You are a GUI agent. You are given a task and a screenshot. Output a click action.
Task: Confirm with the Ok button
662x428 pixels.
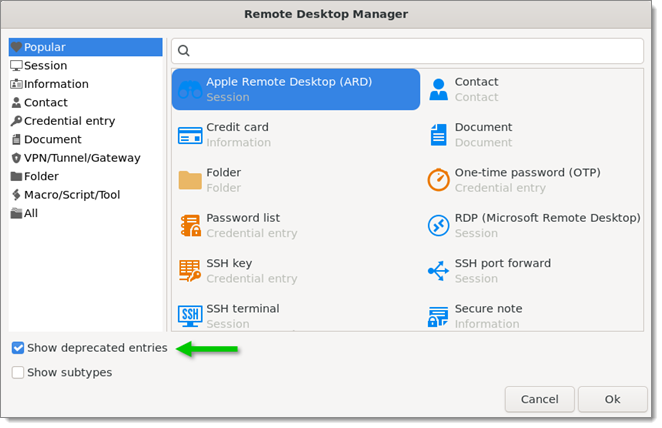pos(612,400)
